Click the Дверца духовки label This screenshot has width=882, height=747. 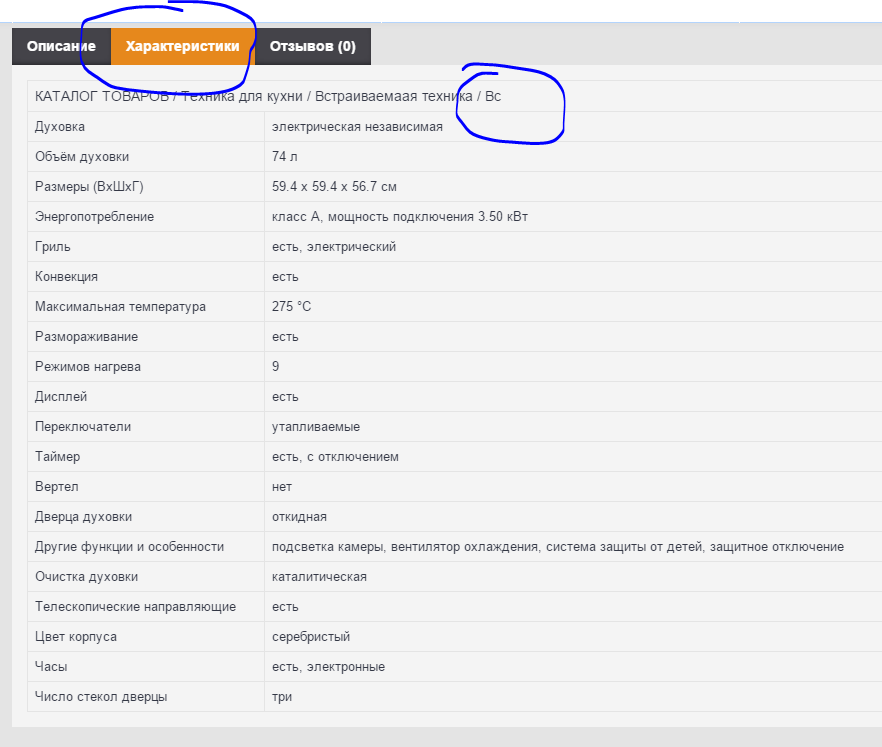[83, 516]
